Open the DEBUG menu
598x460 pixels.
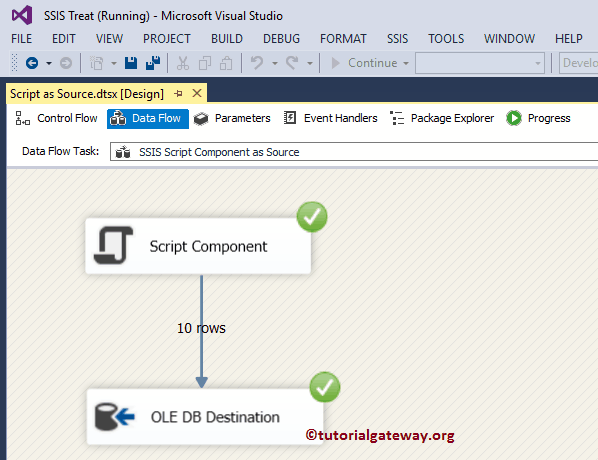click(281, 39)
